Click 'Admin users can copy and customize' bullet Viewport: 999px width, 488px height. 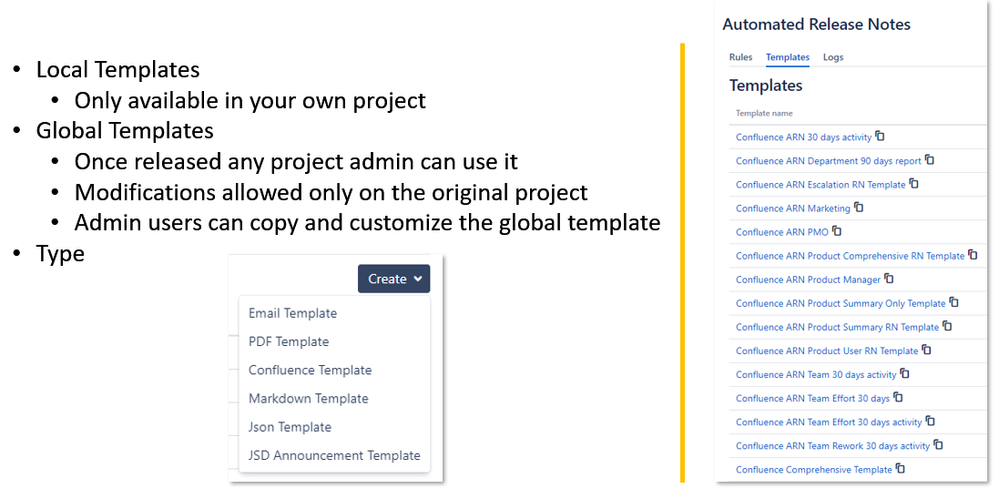pyautogui.click(x=367, y=222)
